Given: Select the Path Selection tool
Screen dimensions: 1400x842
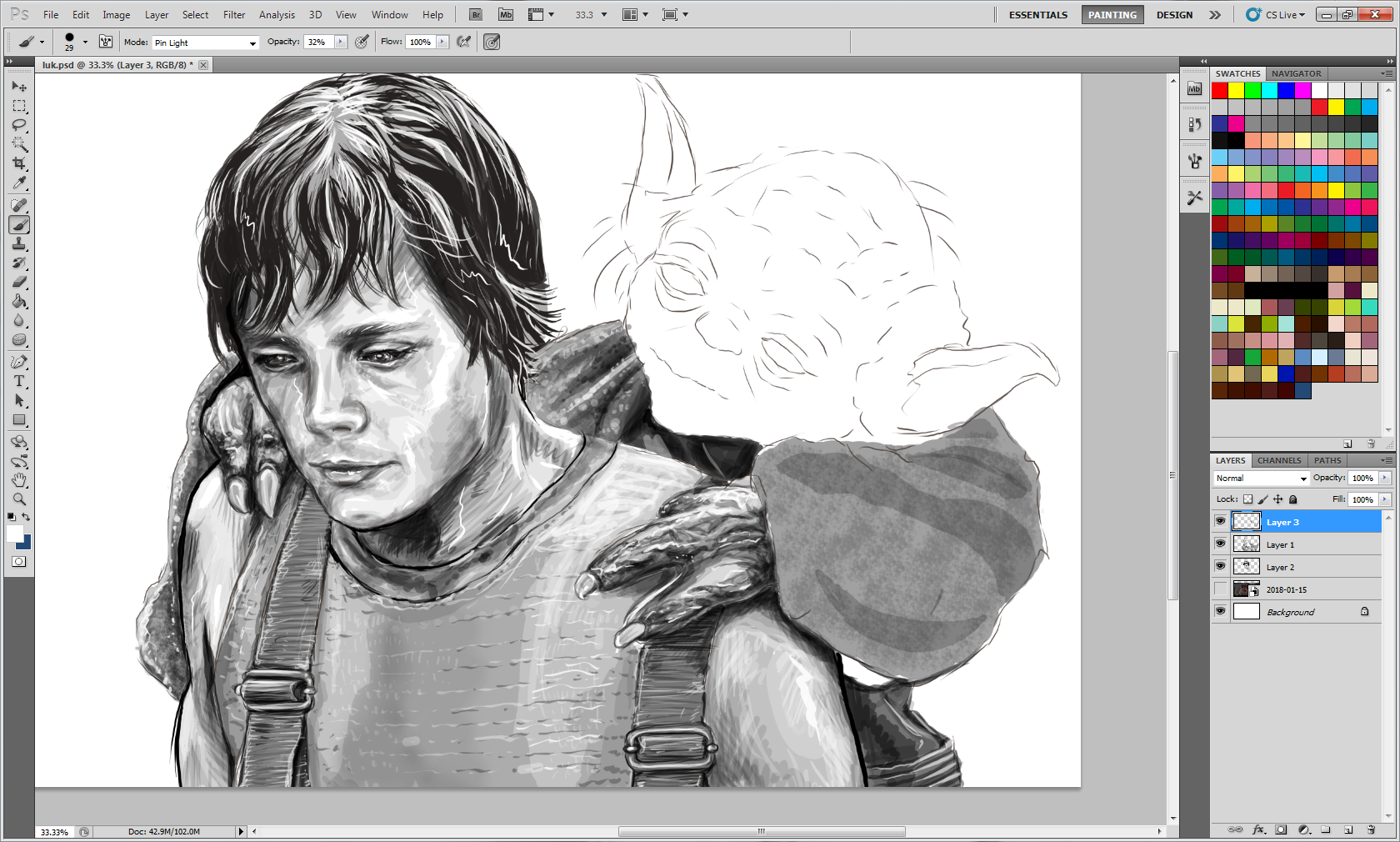Looking at the screenshot, I should click(19, 400).
